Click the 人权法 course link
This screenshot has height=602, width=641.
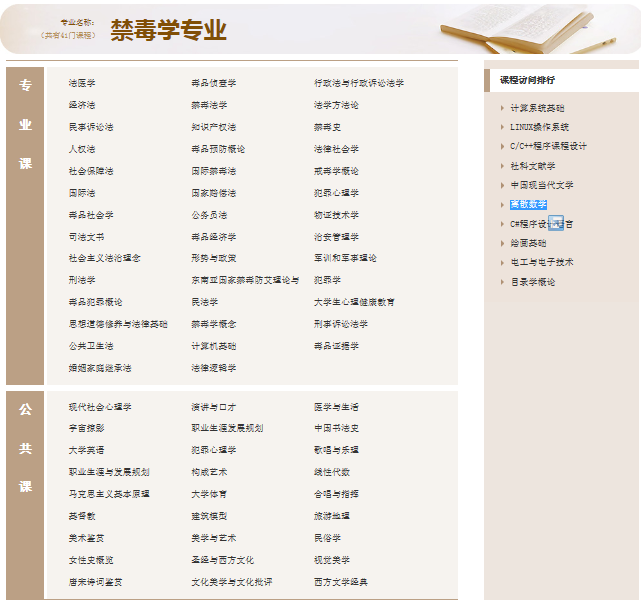[x=82, y=149]
